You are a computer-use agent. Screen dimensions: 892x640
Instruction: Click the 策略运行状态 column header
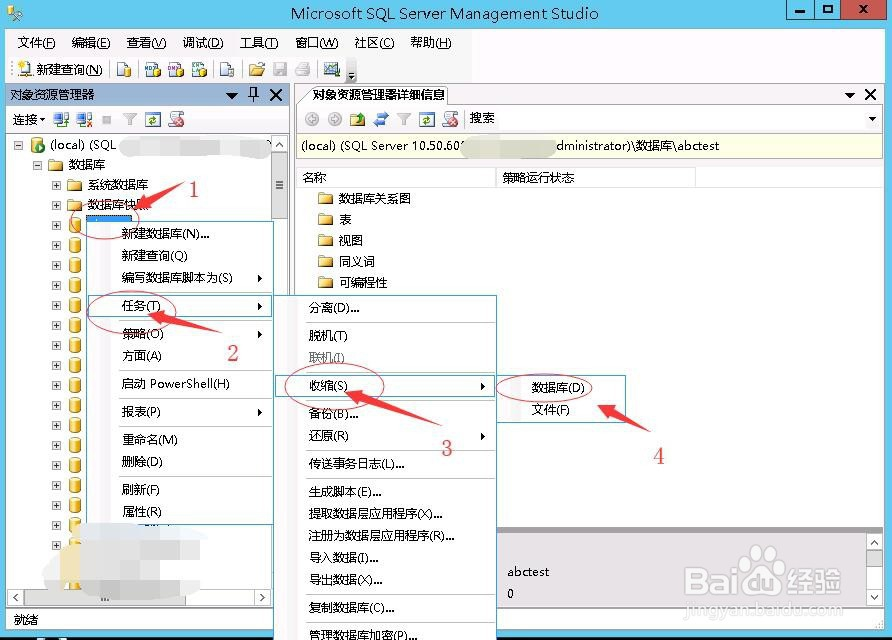[596, 178]
